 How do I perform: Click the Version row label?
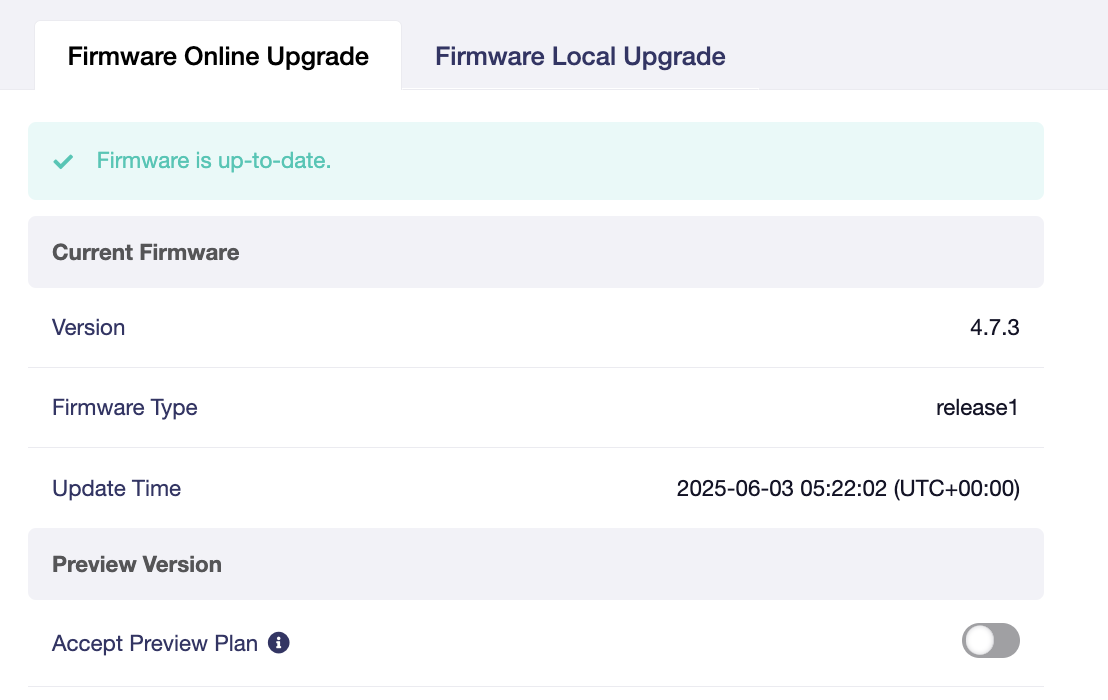click(89, 327)
